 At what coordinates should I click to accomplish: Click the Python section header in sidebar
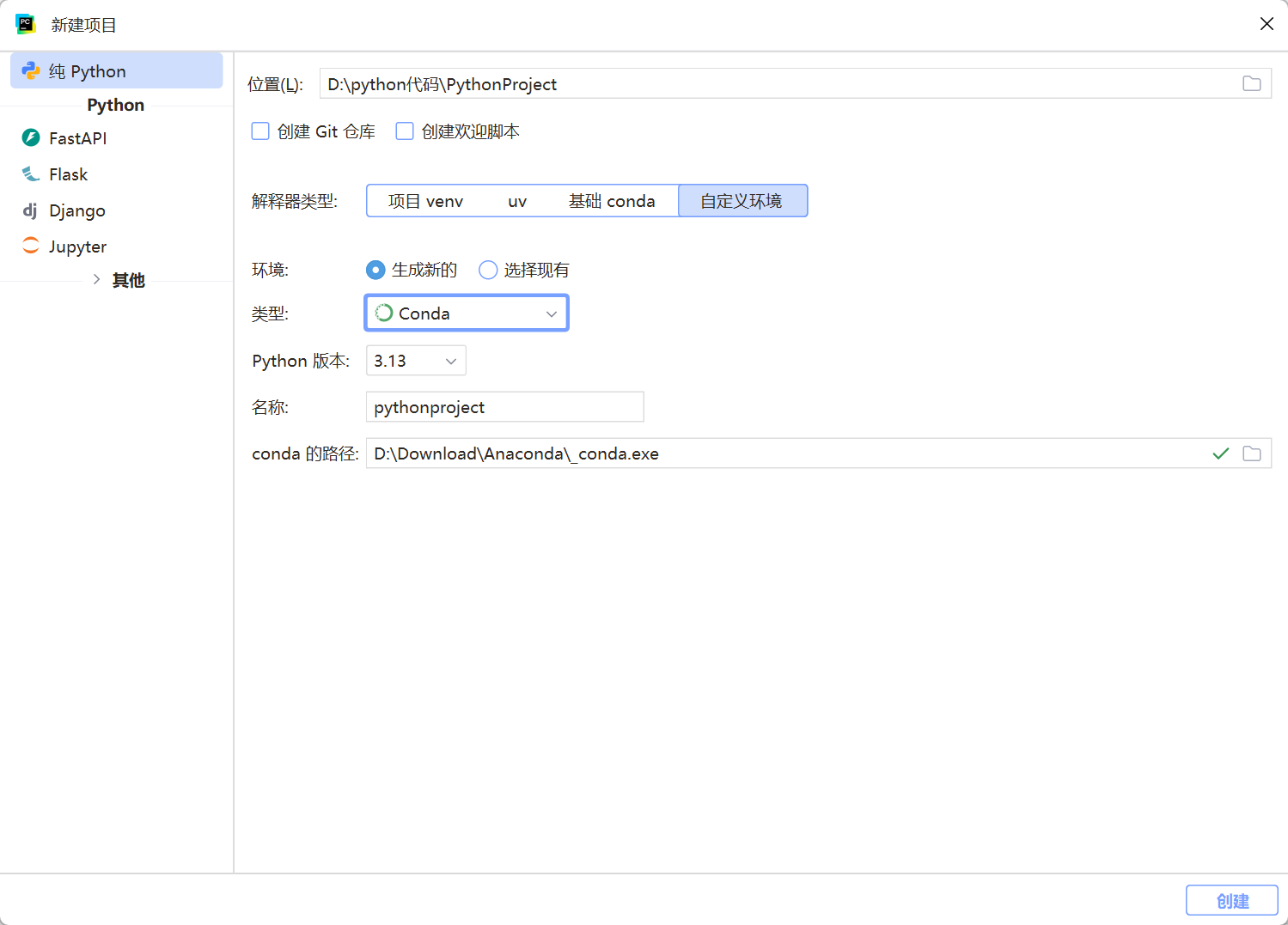click(116, 105)
